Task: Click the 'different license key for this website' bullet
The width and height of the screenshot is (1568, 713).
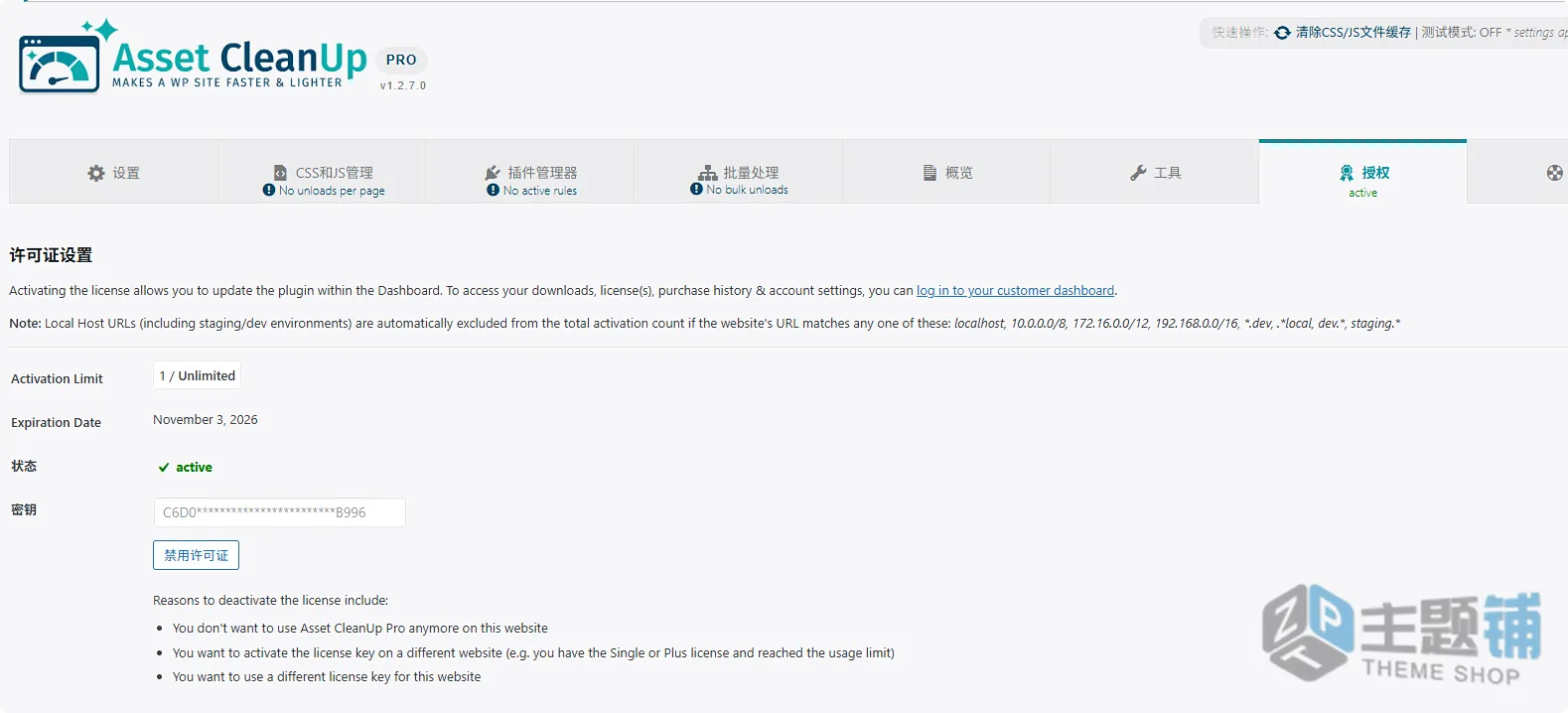Action: point(327,677)
